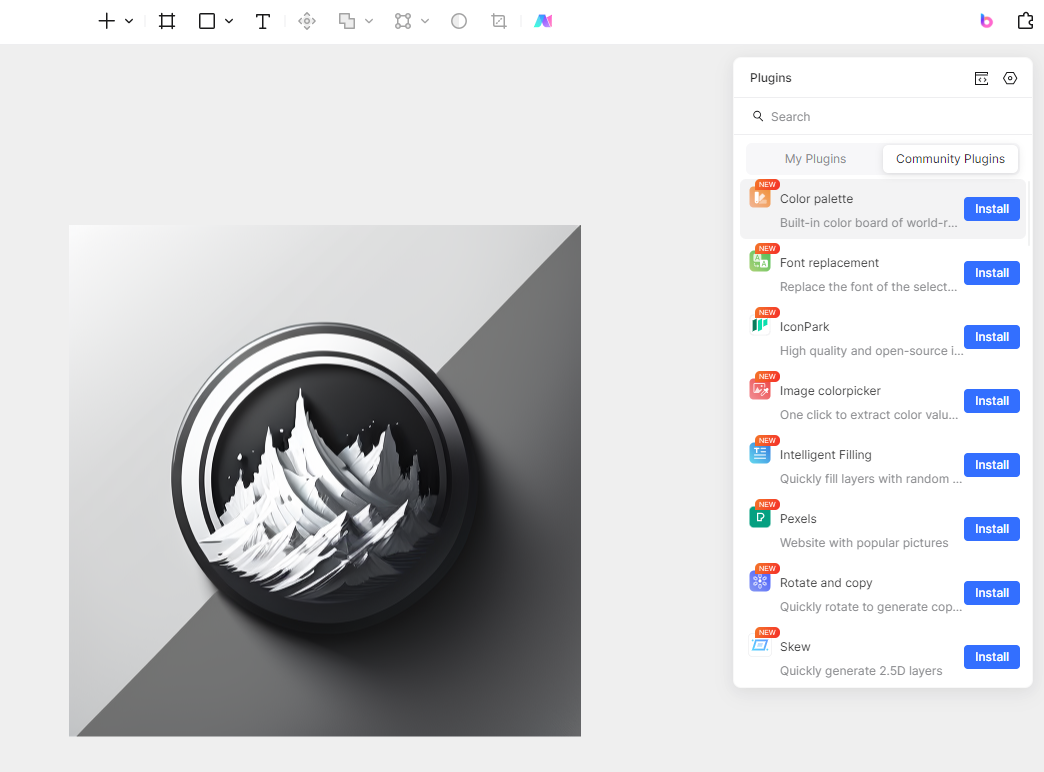Expand the shape tool dropdown arrow

pyautogui.click(x=229, y=21)
